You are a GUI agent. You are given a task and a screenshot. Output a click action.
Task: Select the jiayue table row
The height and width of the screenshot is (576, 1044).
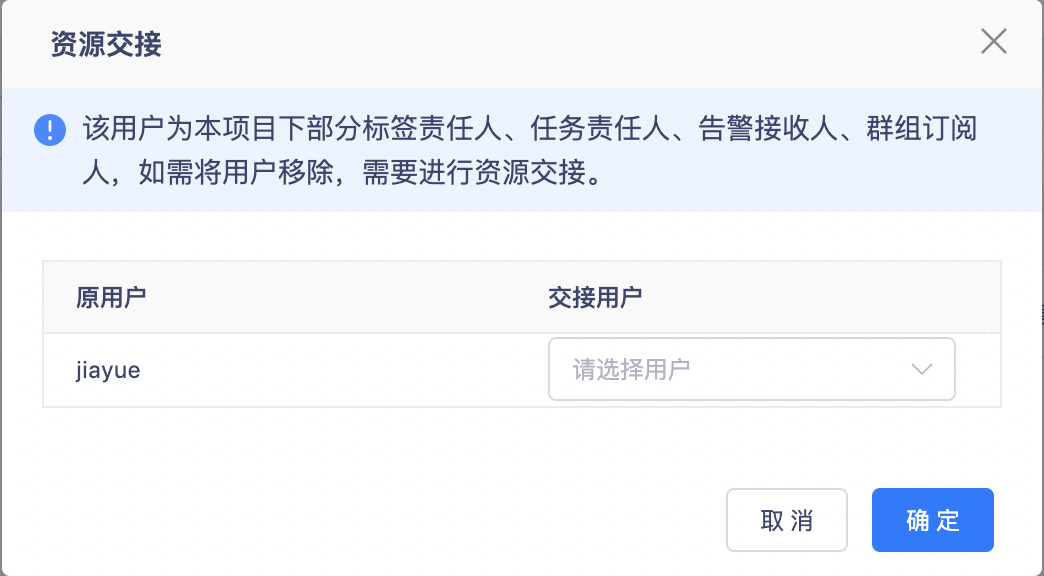coord(521,370)
